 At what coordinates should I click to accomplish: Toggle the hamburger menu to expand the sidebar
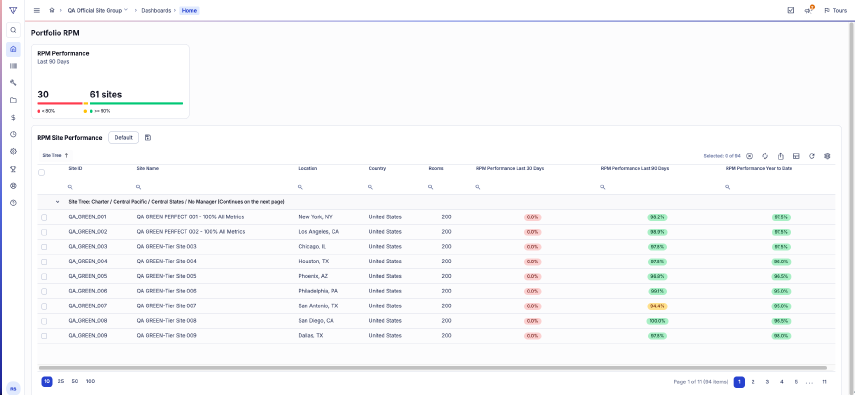[x=37, y=10]
